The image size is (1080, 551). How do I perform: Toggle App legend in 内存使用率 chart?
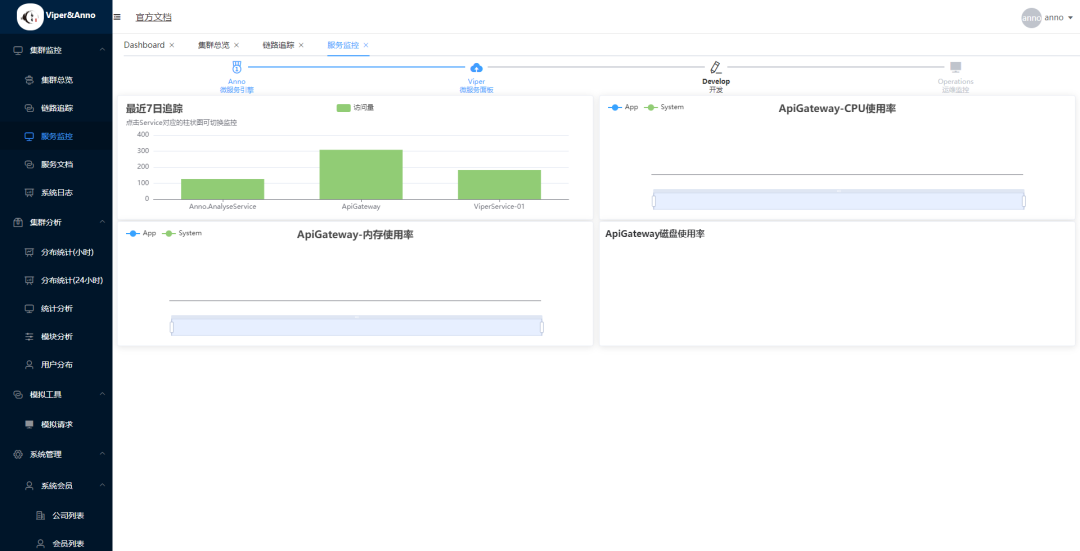[141, 233]
